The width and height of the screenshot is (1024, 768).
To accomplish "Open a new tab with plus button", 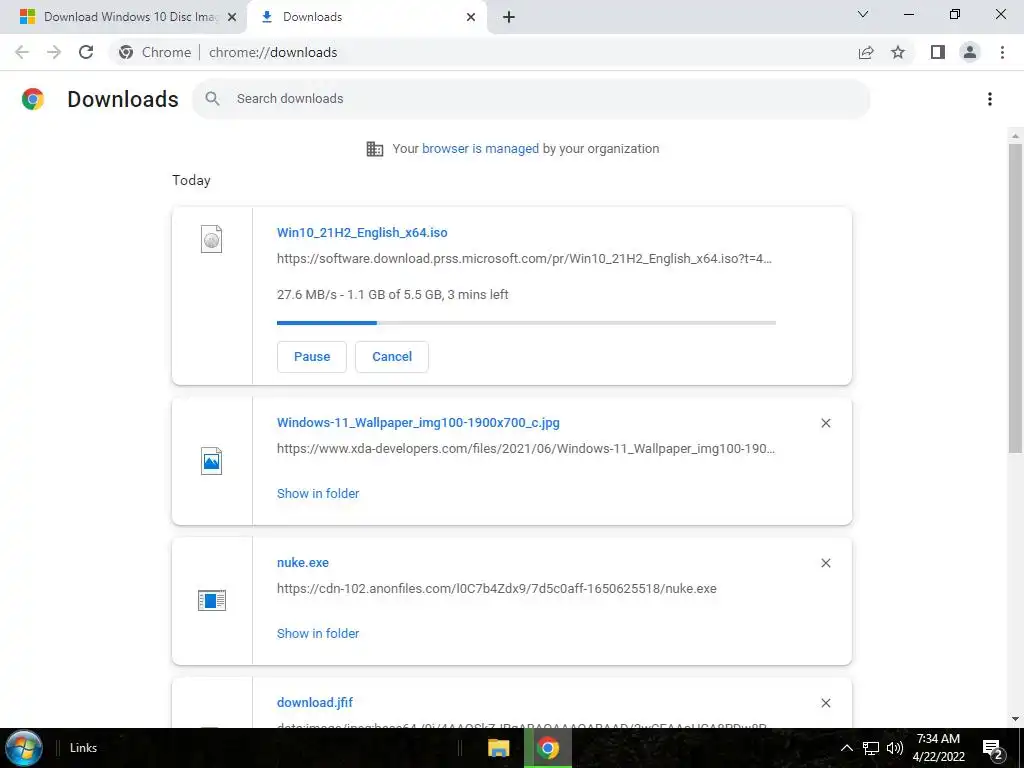I will click(x=509, y=17).
